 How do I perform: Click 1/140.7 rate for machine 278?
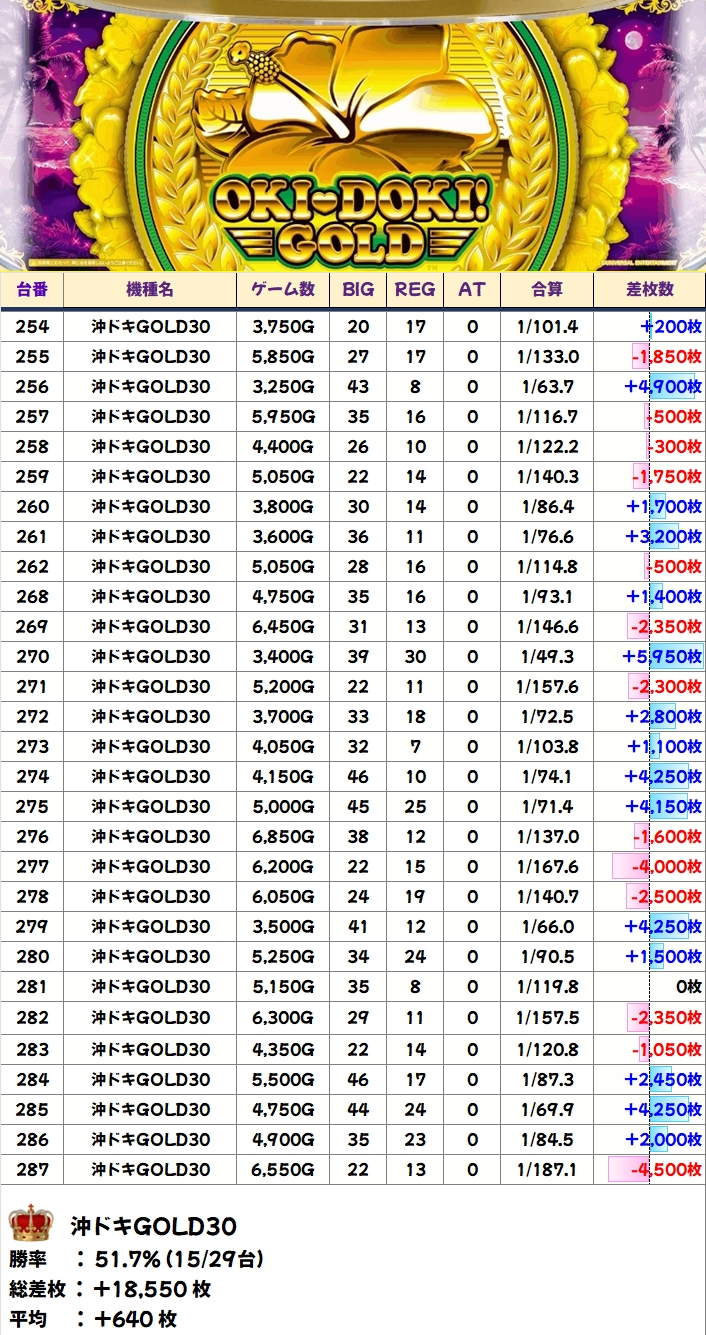pos(547,896)
